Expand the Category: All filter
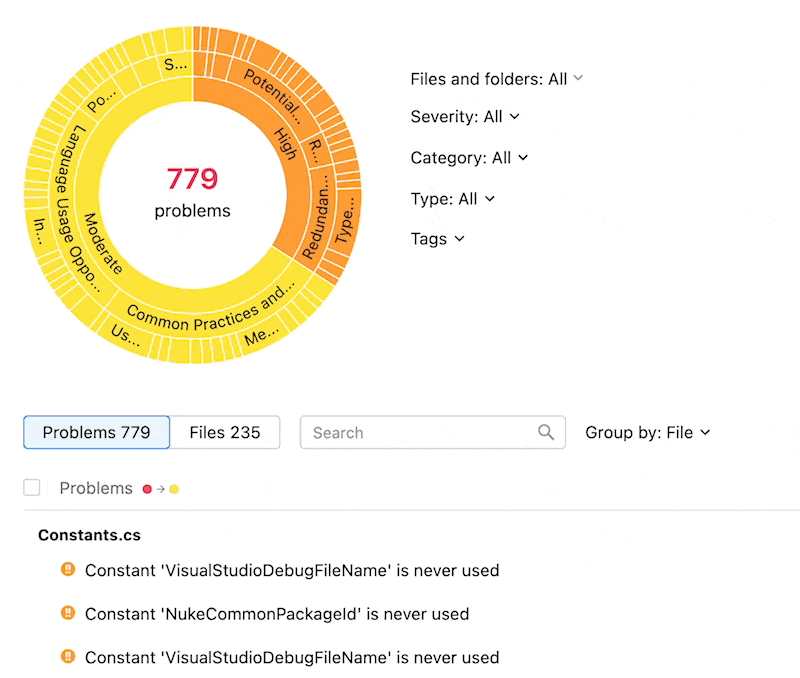The width and height of the screenshot is (800, 678). coord(469,158)
